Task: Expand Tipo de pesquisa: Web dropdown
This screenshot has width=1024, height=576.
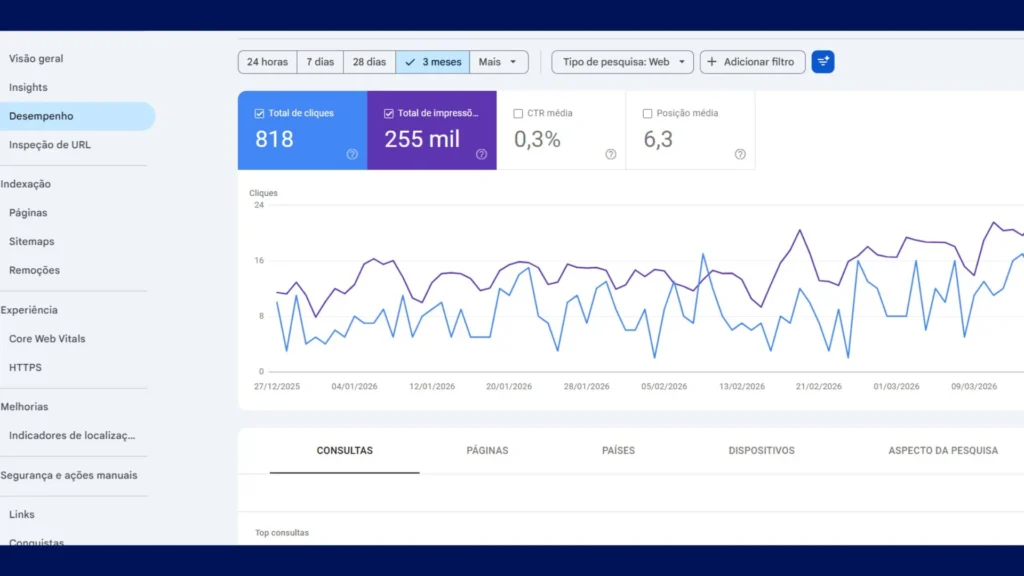Action: (622, 62)
